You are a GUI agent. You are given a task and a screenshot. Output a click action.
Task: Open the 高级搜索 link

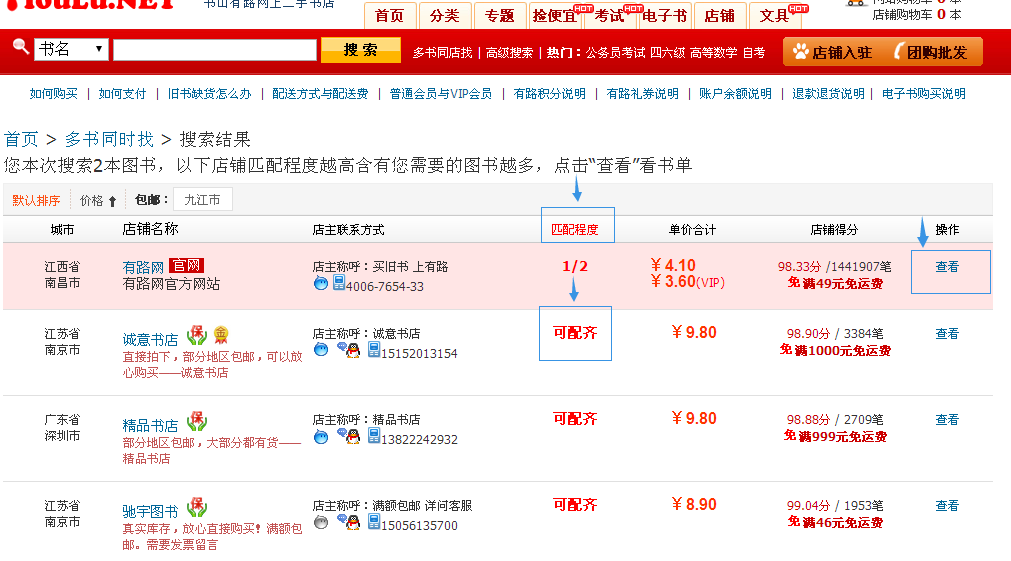(509, 53)
